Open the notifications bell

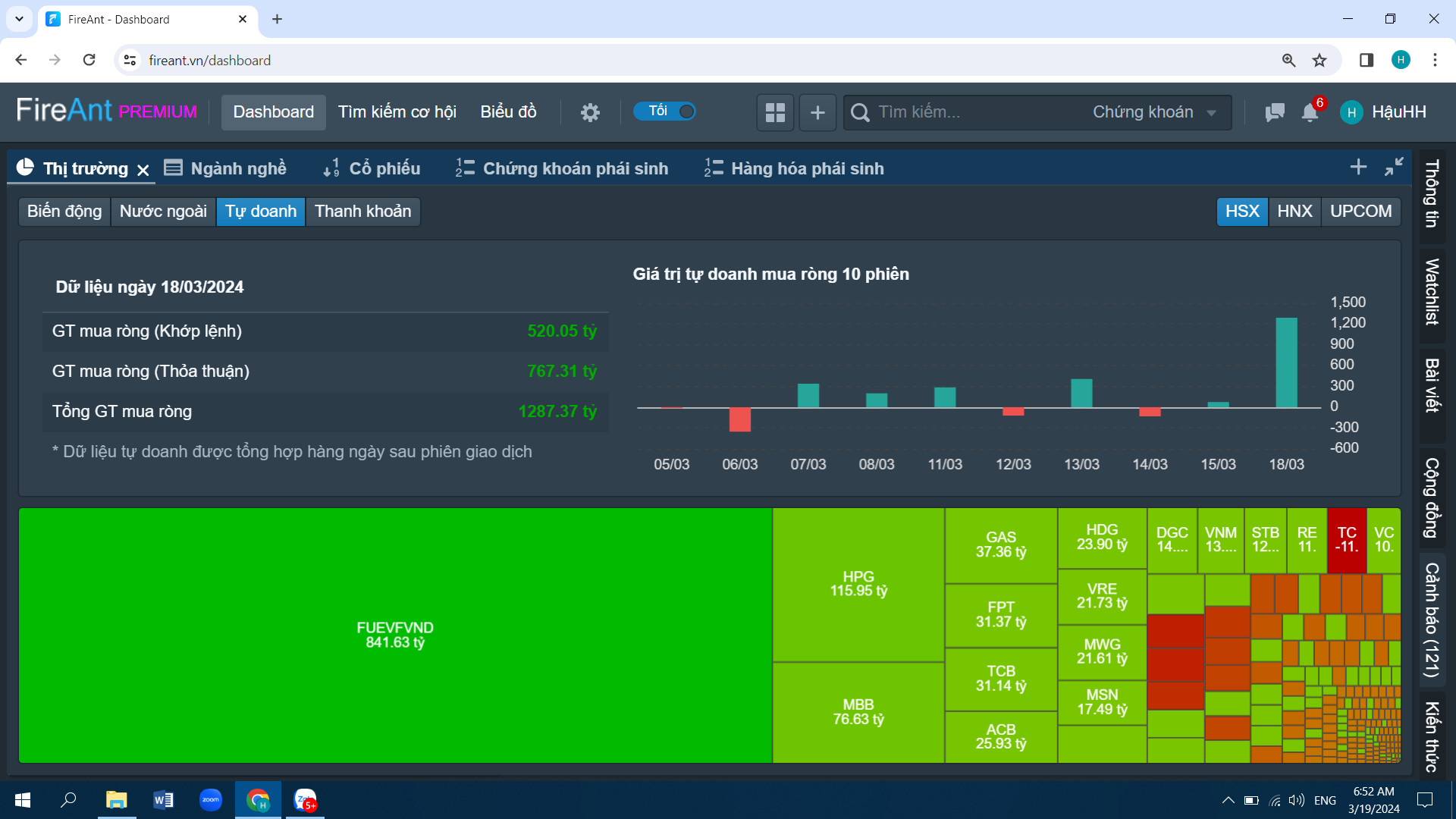[x=1310, y=112]
